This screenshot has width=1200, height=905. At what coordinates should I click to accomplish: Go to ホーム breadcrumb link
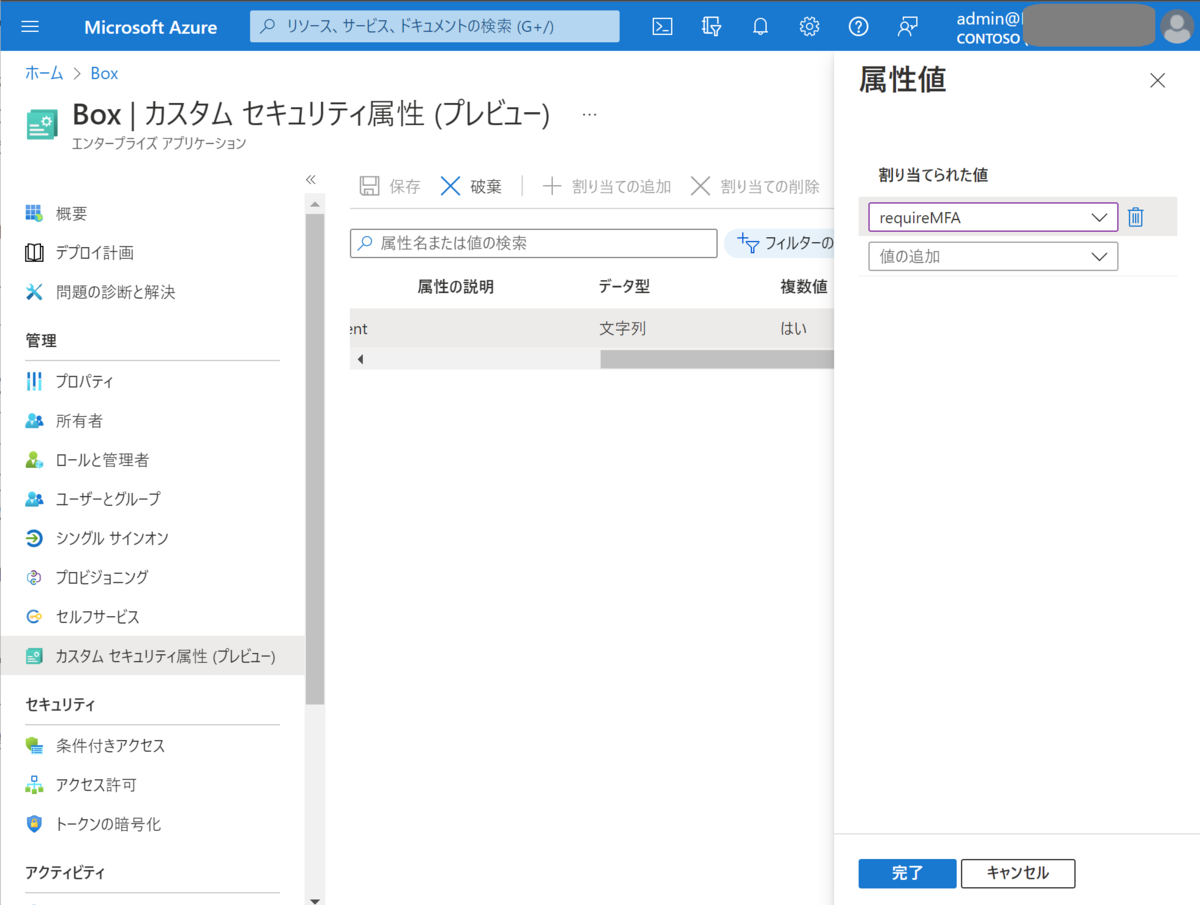coord(44,73)
